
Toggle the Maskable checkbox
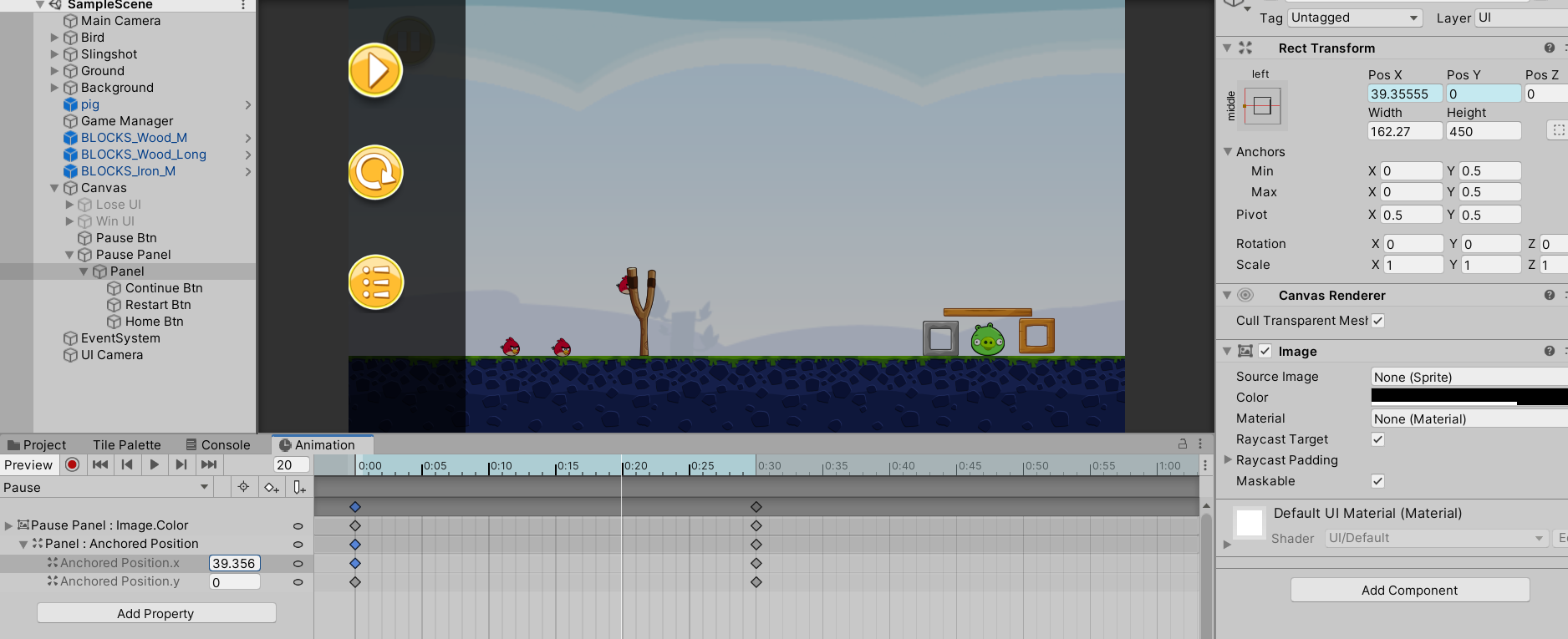(1377, 481)
